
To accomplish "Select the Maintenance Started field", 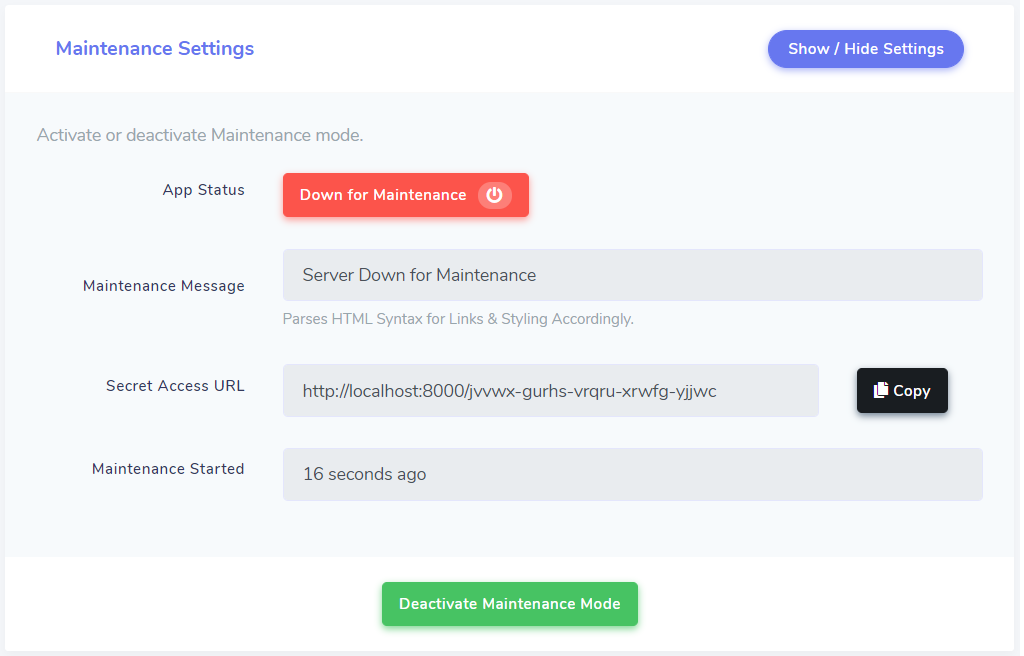I will pos(632,474).
